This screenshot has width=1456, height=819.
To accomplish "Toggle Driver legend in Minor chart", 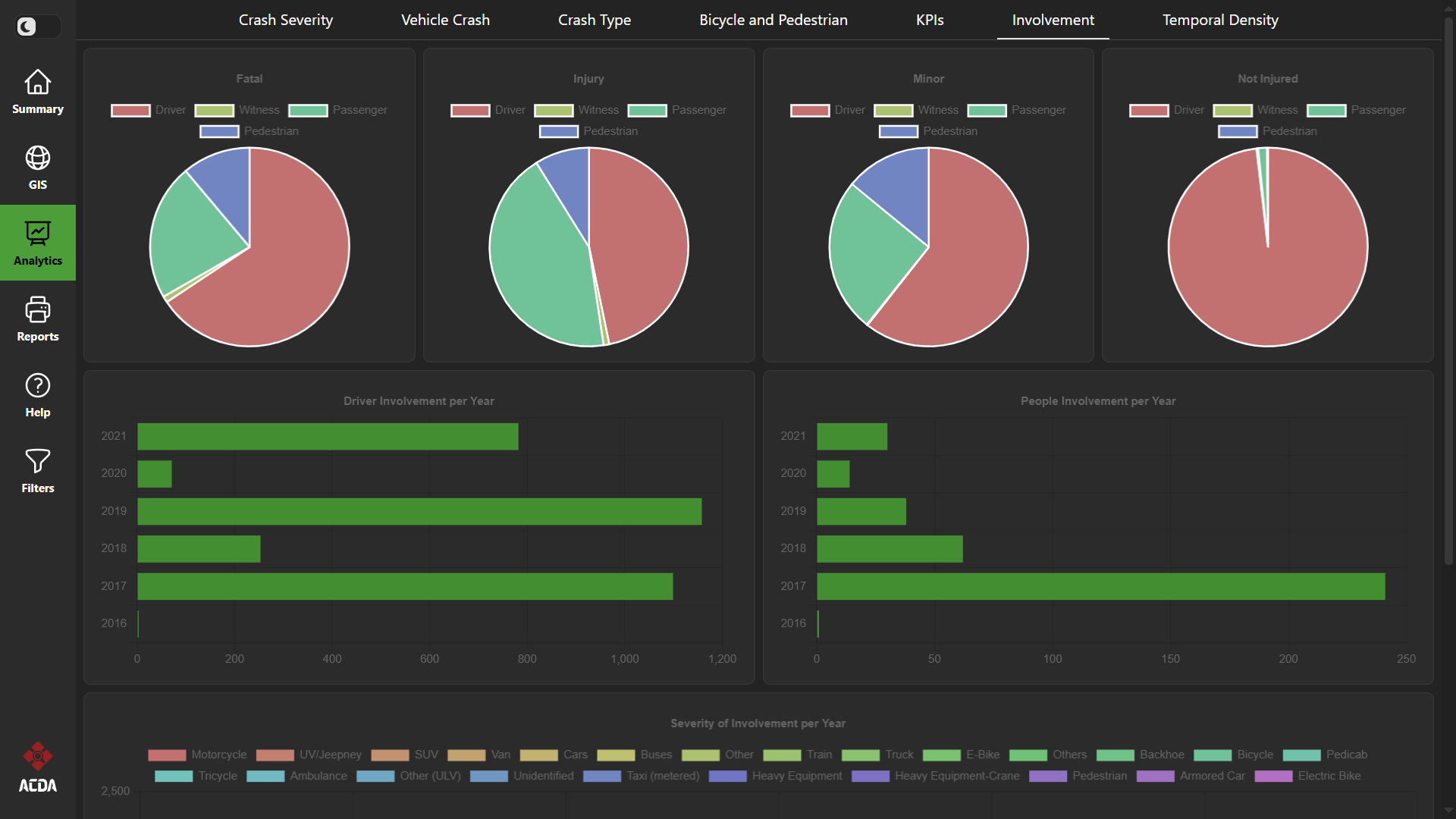I will click(x=828, y=110).
